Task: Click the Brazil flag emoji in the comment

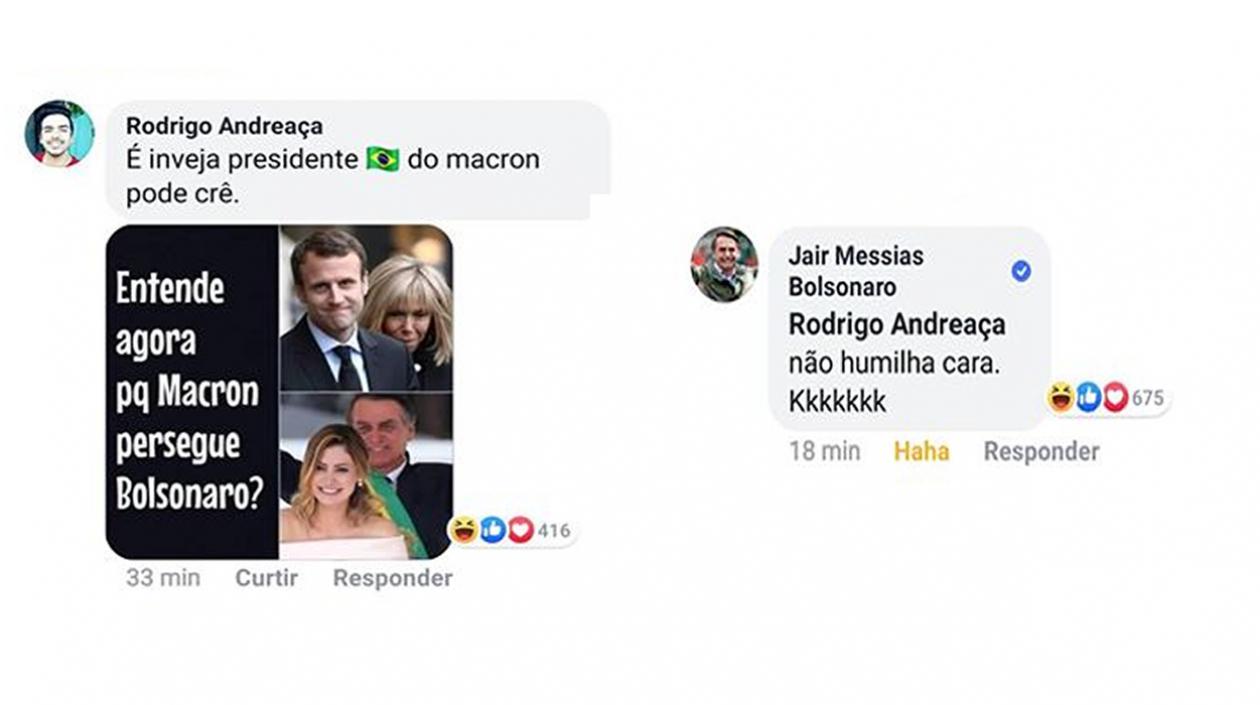Action: (382, 159)
